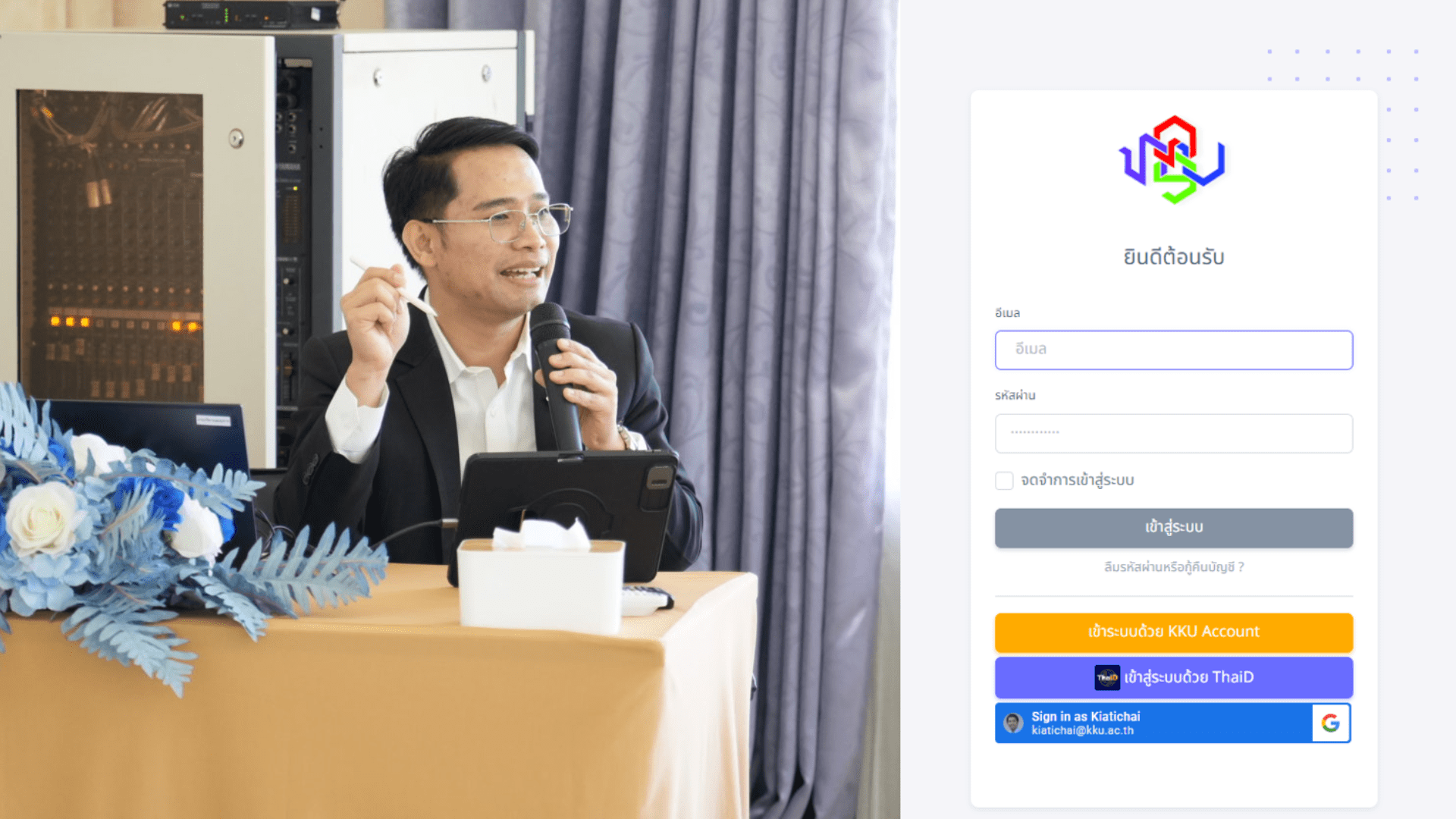Click the รหัสผ่าน label above password field
The width and height of the screenshot is (1456, 819).
1015,395
